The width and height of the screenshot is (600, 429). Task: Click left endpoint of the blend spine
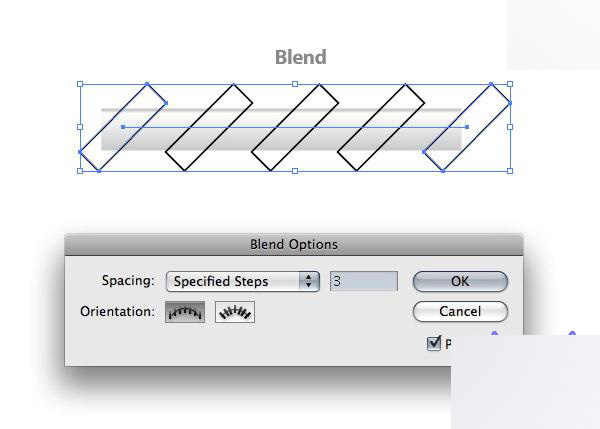click(x=123, y=127)
